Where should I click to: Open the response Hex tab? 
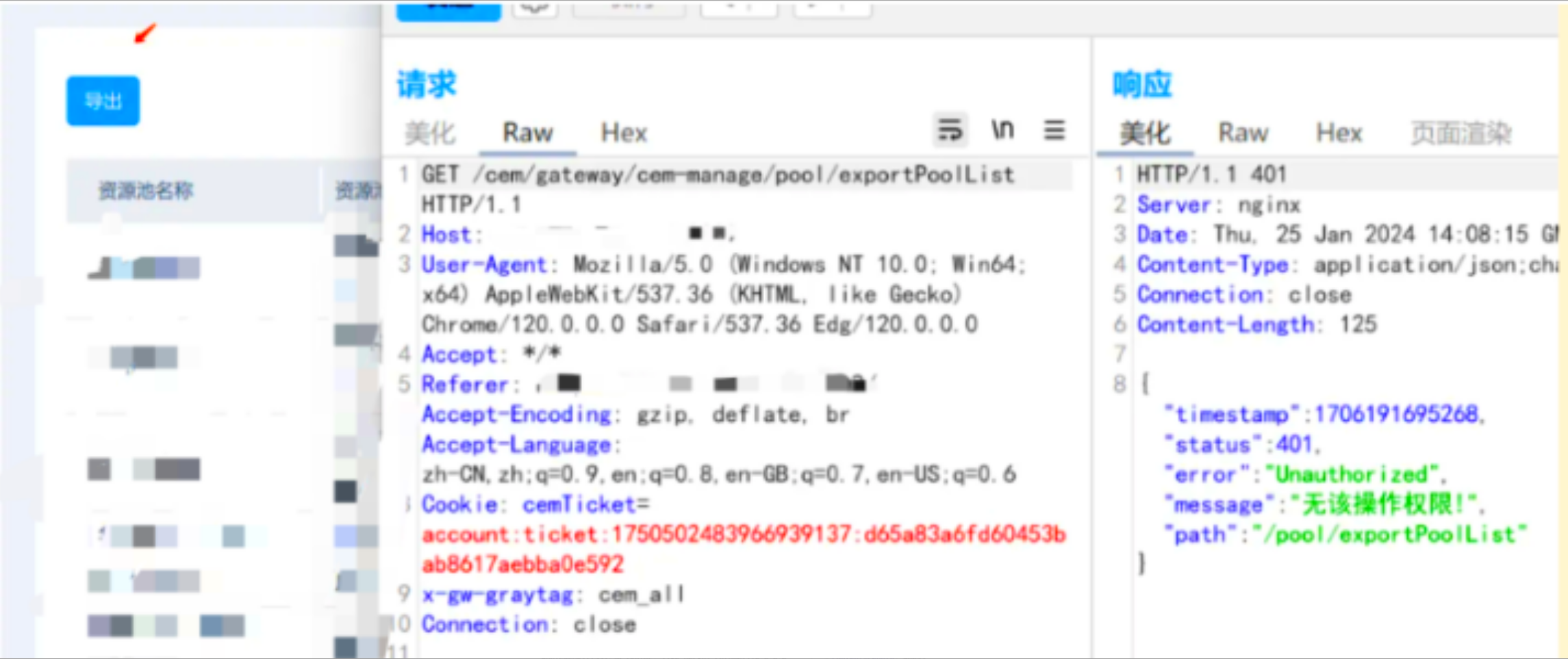1339,133
